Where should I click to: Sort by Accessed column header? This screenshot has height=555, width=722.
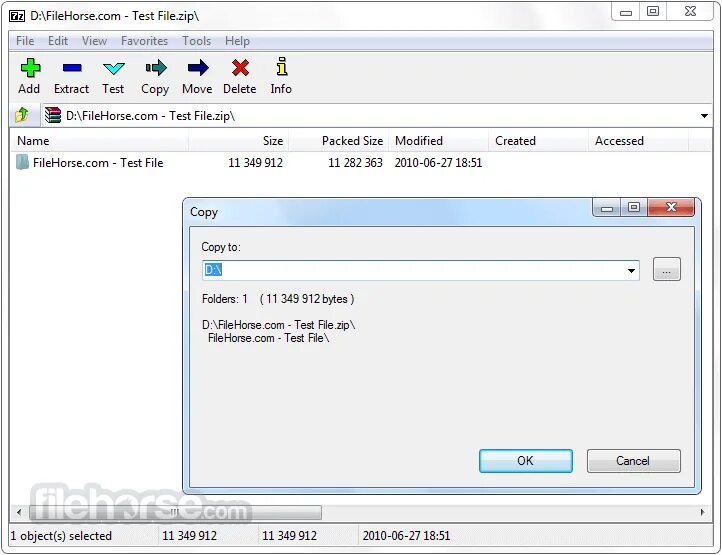click(x=638, y=140)
